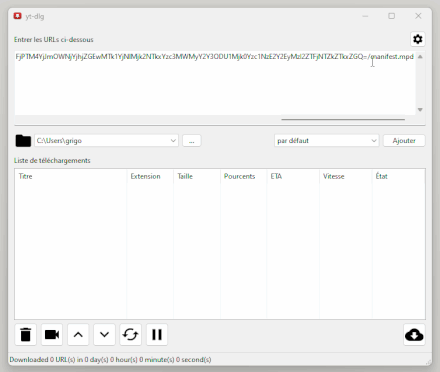The height and width of the screenshot is (372, 440).
Task: Browse for folder with the '...' button
Action: [192, 141]
